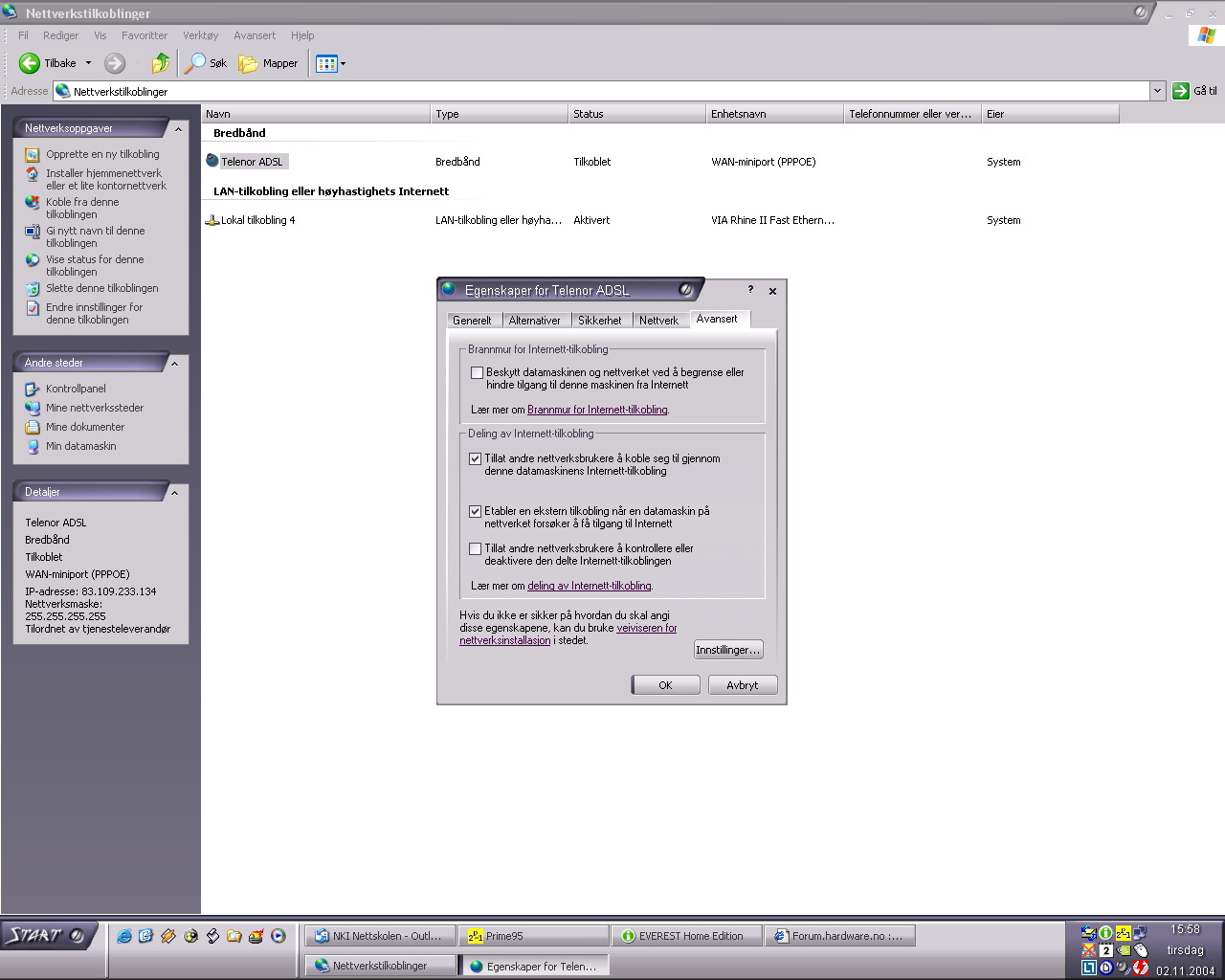
Task: Click green info tray icon
Action: 1106,933
